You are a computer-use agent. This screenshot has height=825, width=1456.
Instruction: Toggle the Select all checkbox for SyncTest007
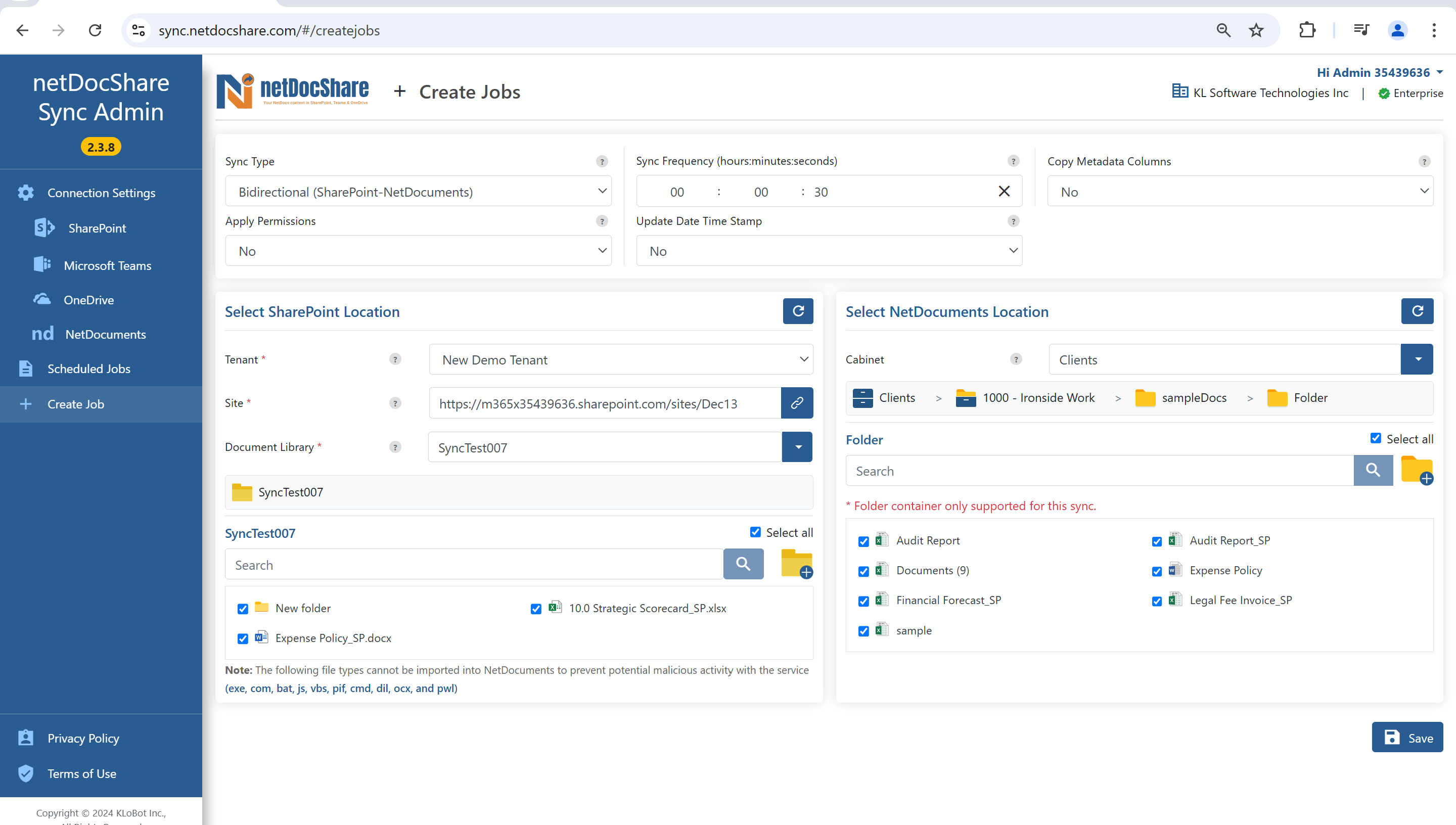coord(756,531)
